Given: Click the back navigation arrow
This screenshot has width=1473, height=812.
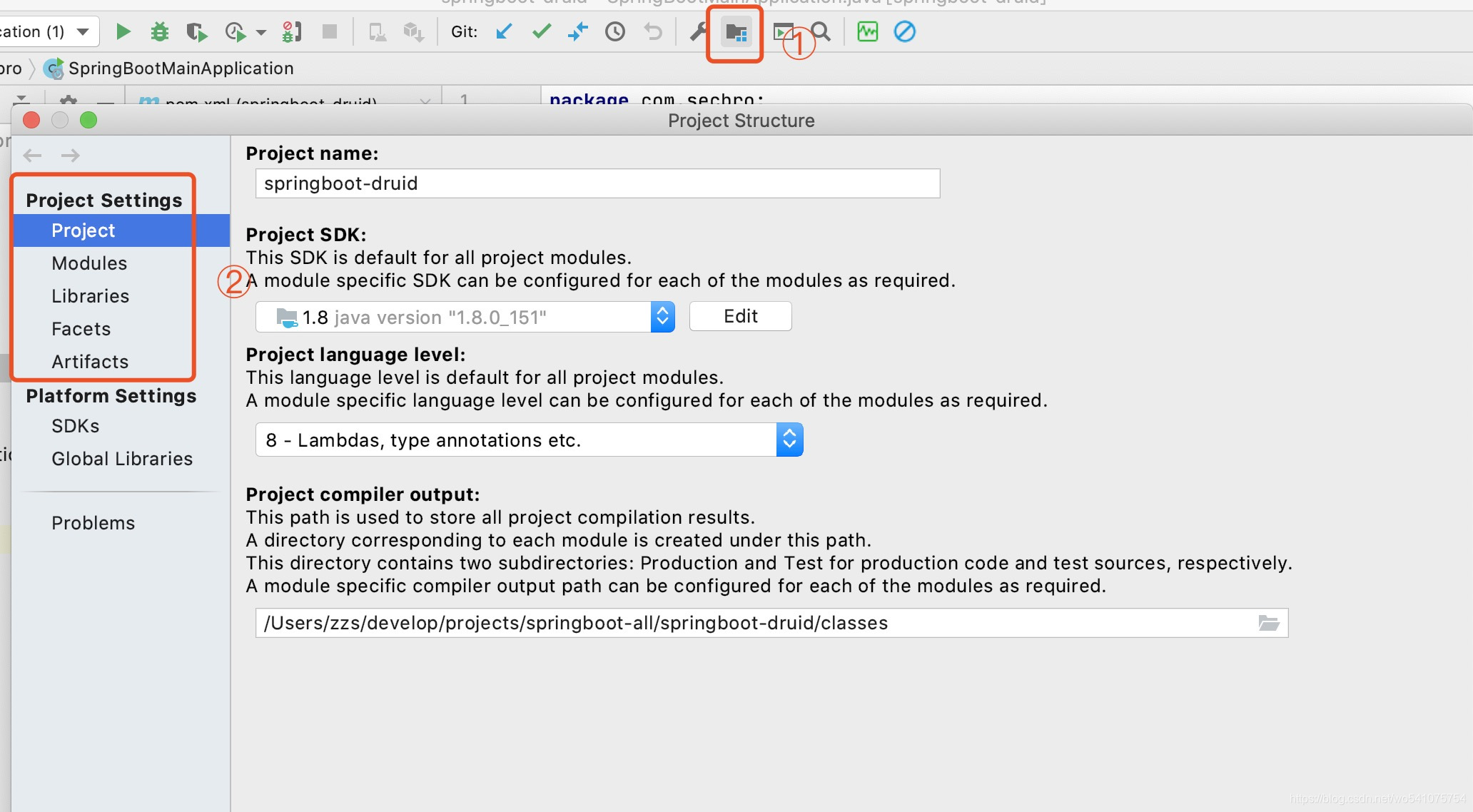Looking at the screenshot, I should (x=33, y=155).
